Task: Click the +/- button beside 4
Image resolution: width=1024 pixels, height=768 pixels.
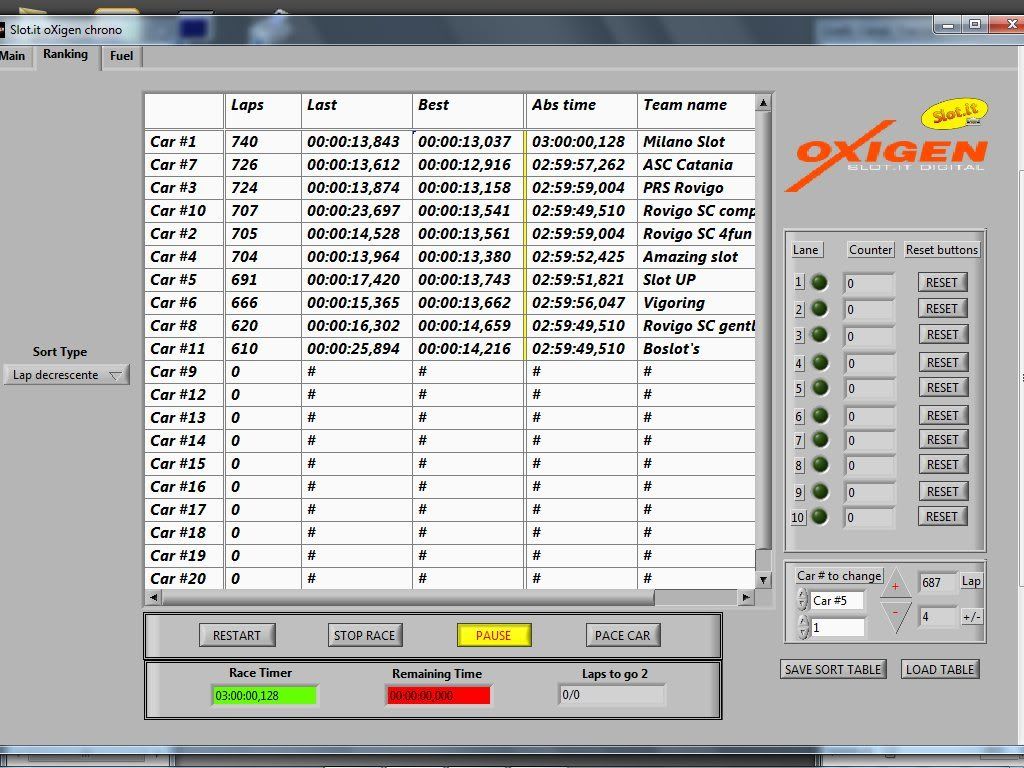Action: tap(970, 616)
